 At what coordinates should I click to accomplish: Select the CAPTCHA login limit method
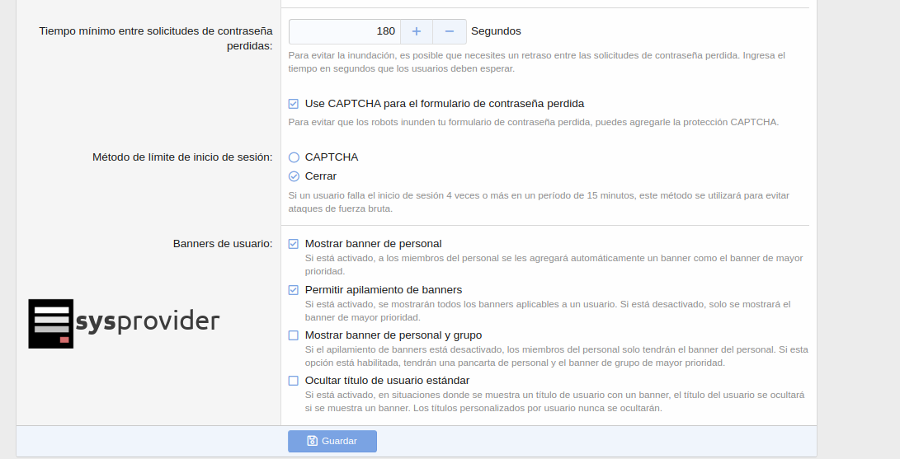point(294,157)
